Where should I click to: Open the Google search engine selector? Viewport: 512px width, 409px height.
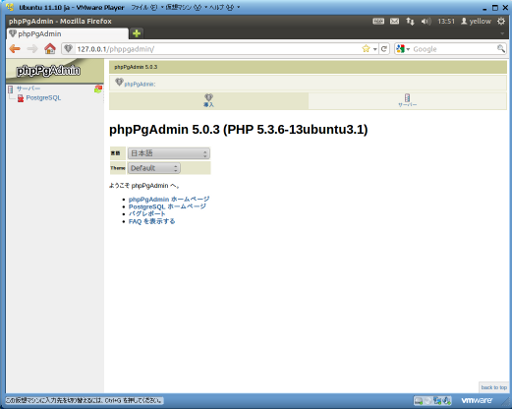tap(403, 49)
